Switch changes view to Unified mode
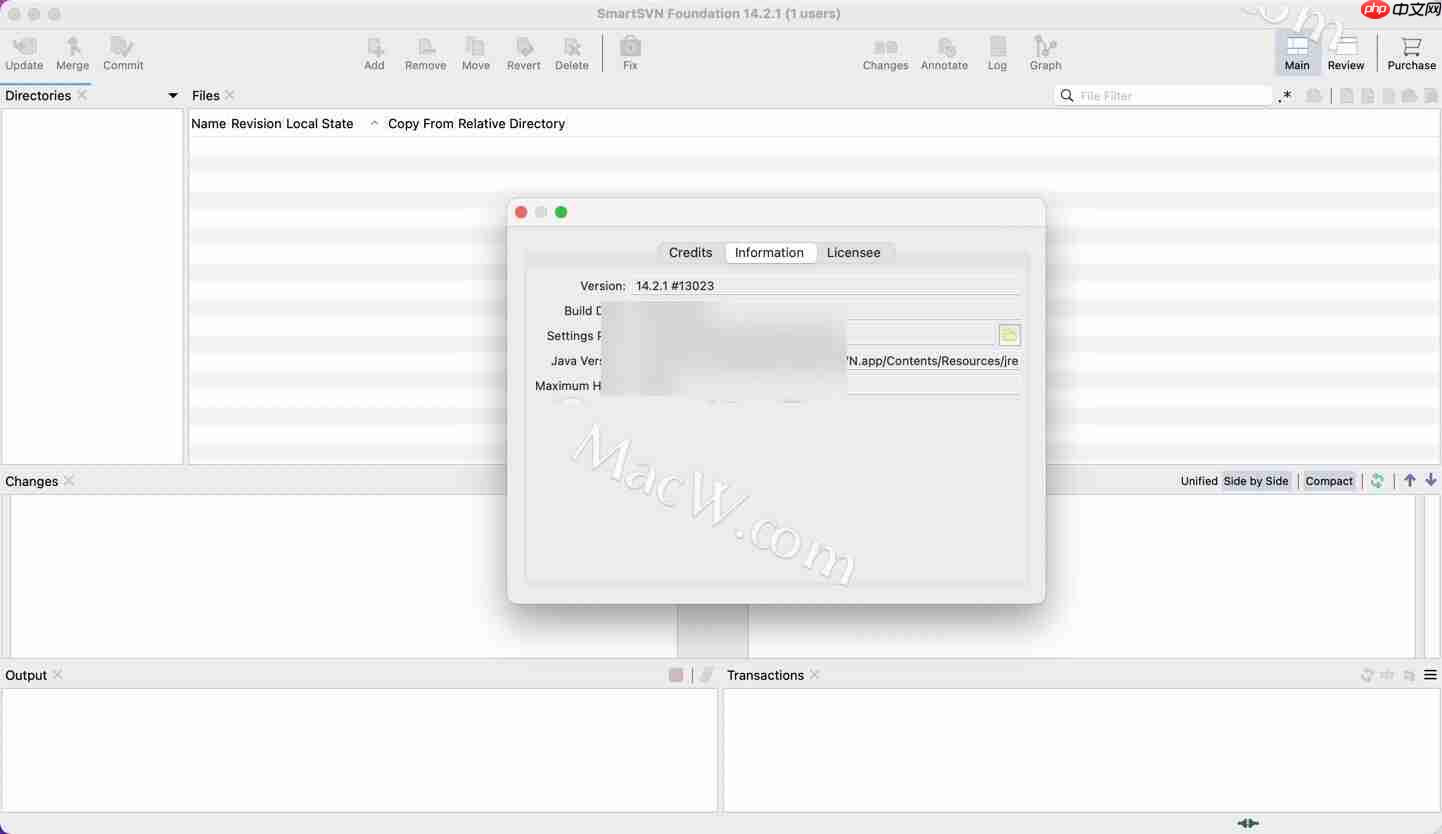This screenshot has width=1442, height=834. [x=1199, y=481]
